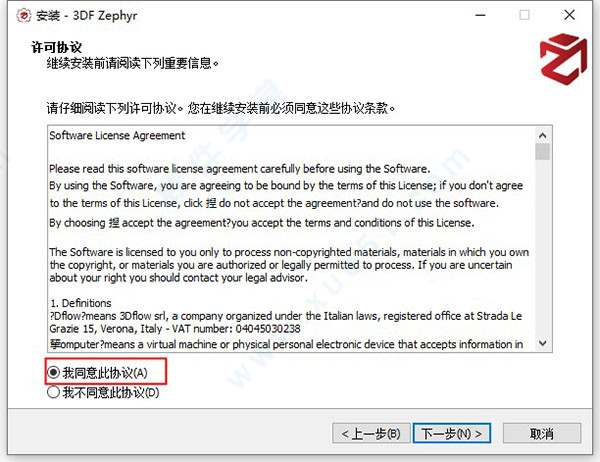
Task: Click the 我不同意此协议(D) label text
Action: [111, 392]
